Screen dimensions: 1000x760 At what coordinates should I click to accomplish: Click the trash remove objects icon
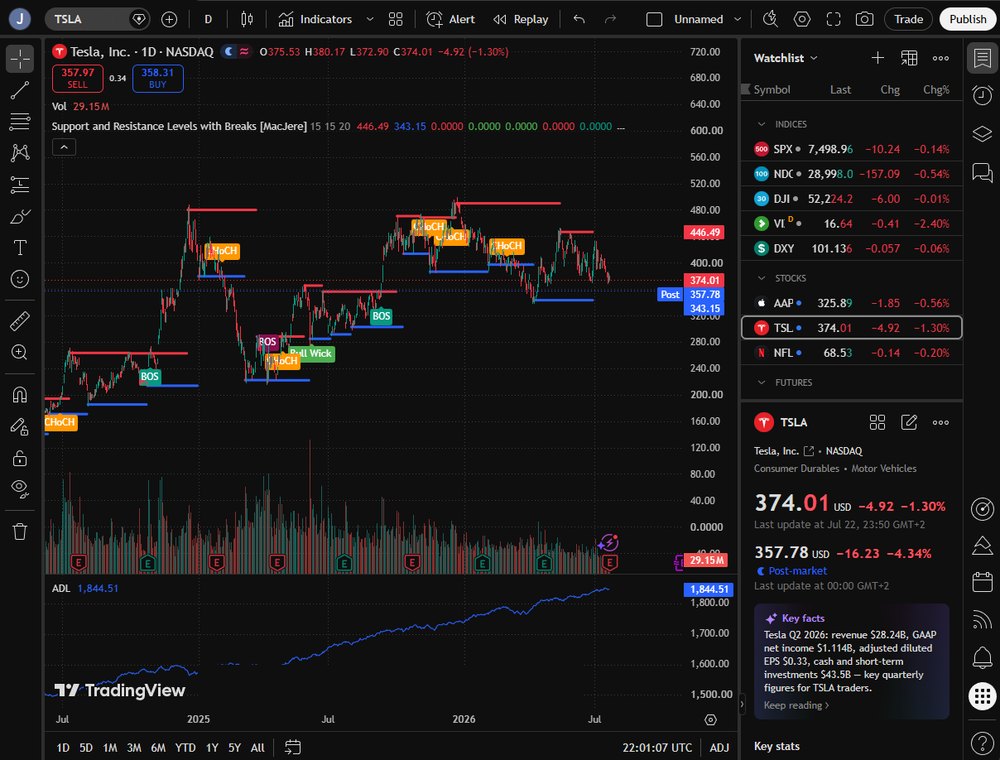click(x=20, y=531)
